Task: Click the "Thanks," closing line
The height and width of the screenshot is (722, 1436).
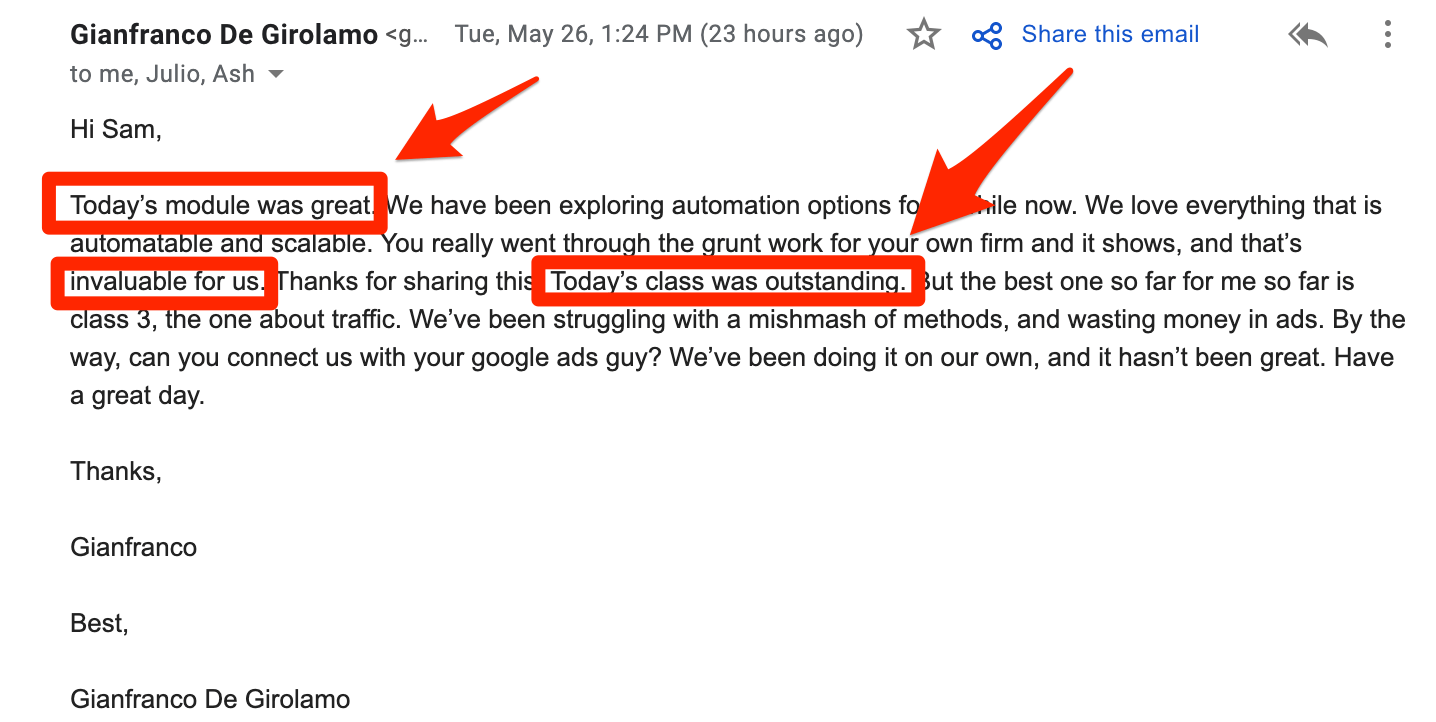Action: point(116,471)
